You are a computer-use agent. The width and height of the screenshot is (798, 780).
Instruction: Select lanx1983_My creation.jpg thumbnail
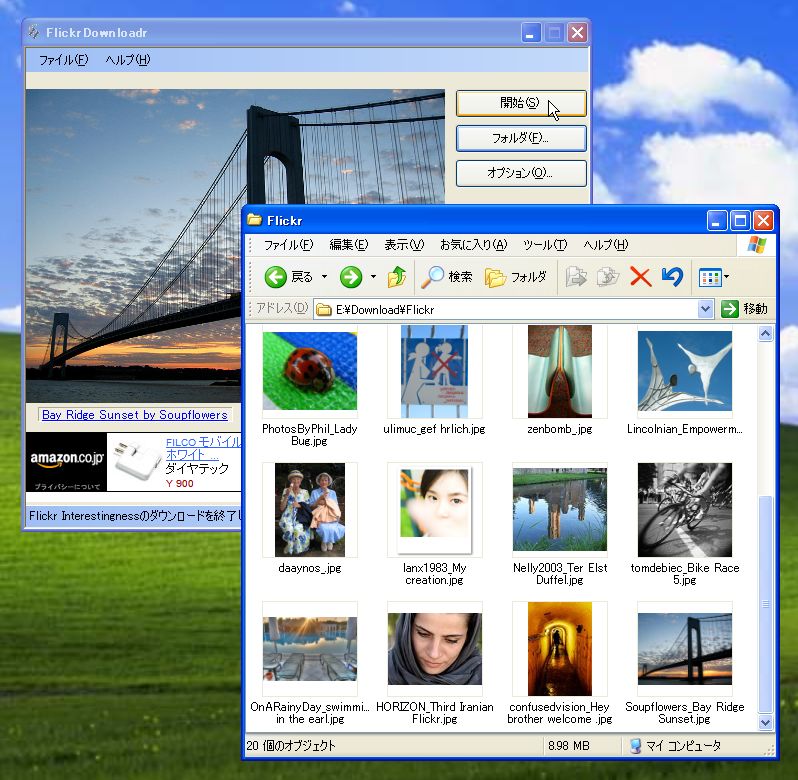point(434,510)
